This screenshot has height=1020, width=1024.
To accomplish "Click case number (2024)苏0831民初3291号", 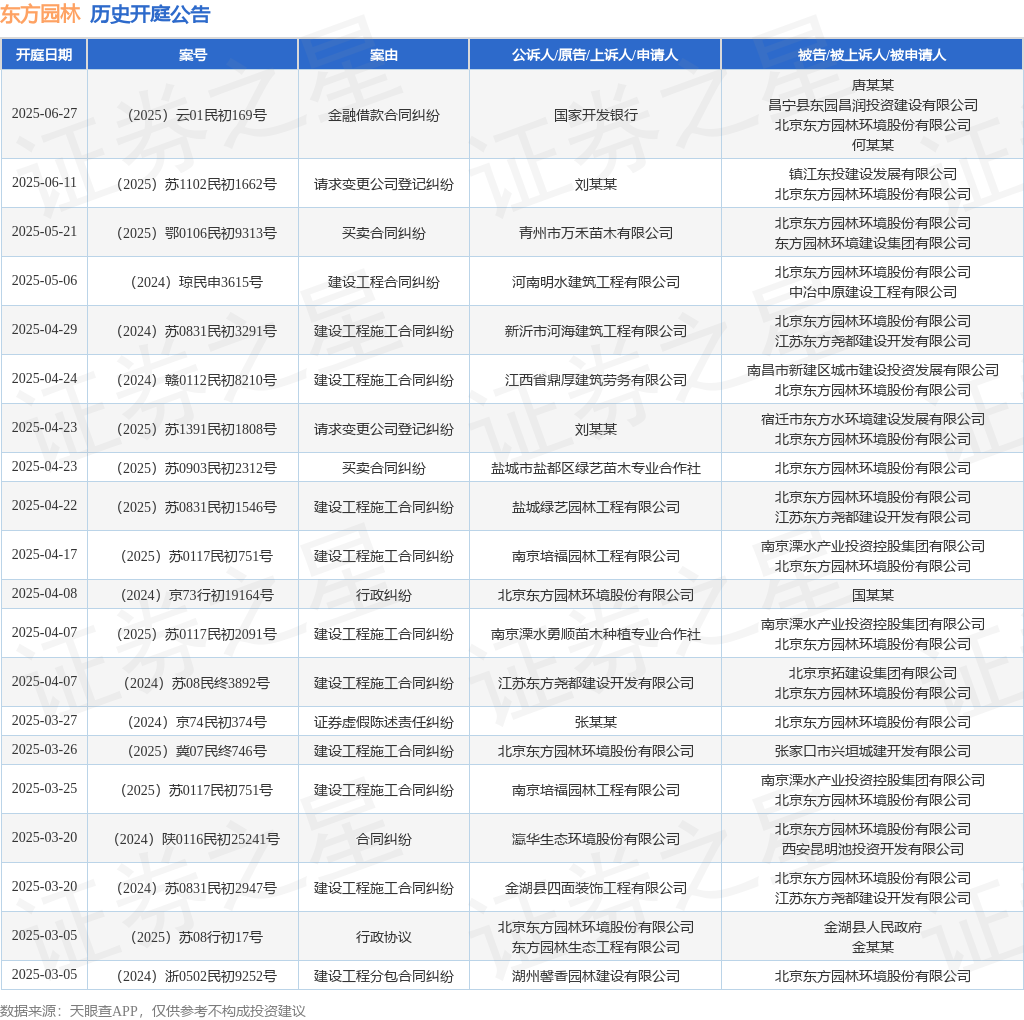I will pos(197,331).
